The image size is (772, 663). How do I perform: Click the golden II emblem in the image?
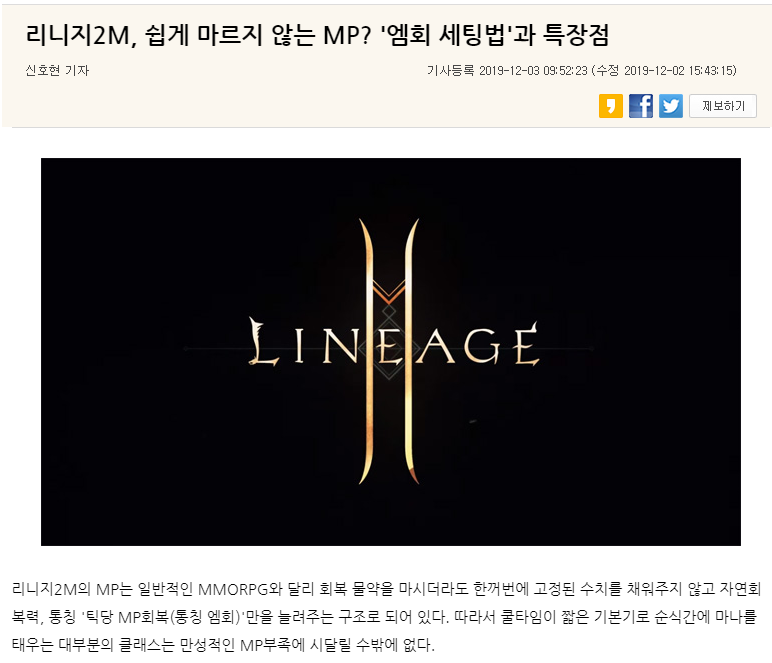click(x=389, y=351)
